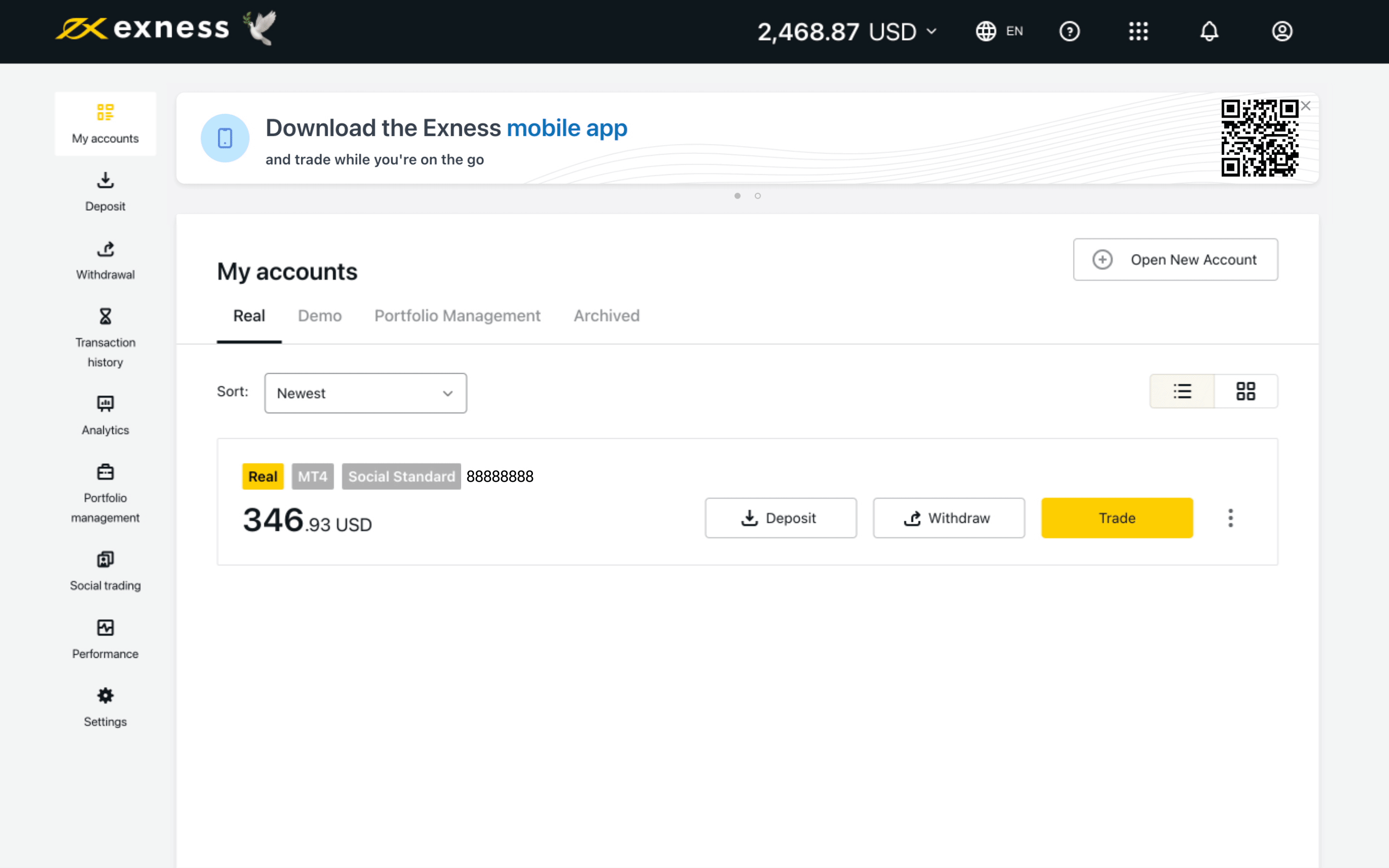Click the Real account badge

tap(263, 476)
